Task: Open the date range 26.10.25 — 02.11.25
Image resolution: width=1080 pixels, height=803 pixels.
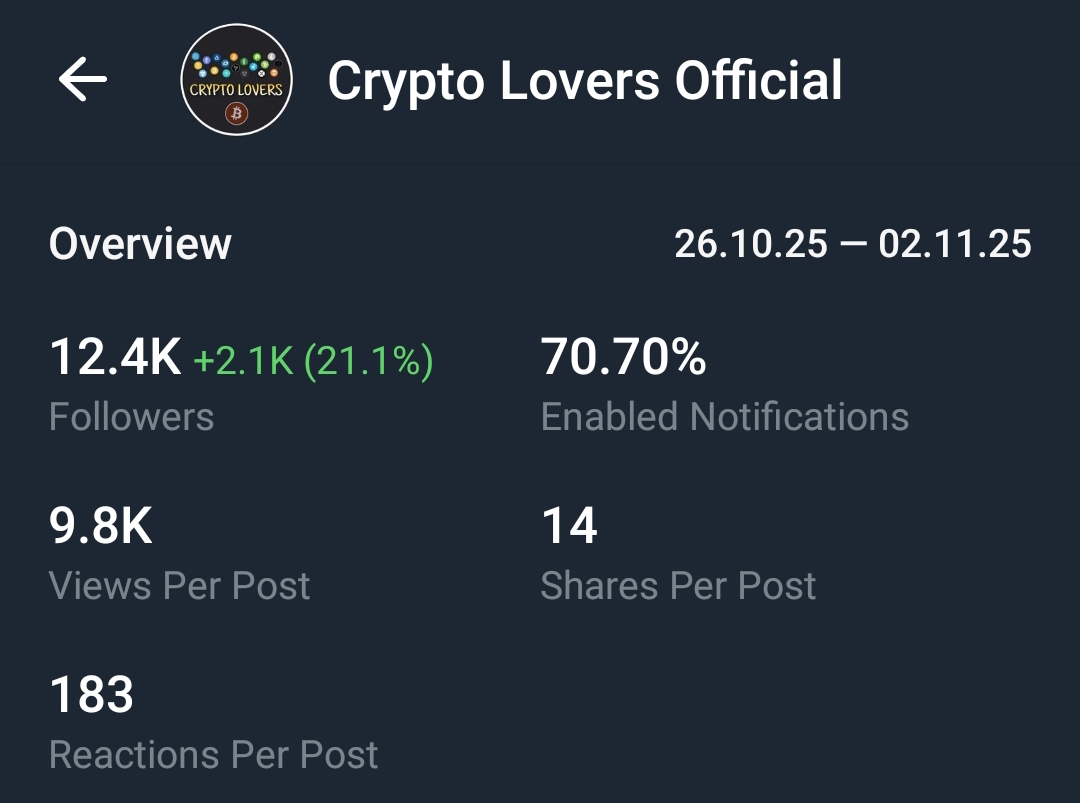Action: pos(855,243)
